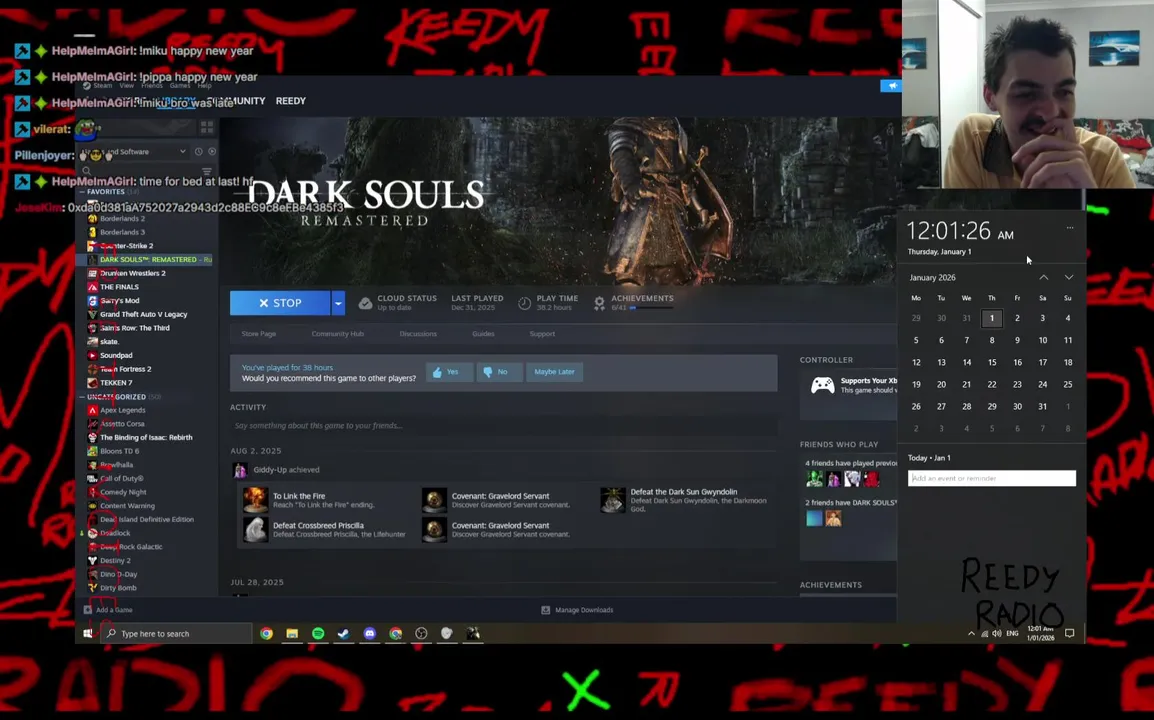Click the Manage Downloads icon
The height and width of the screenshot is (720, 1154).
(545, 610)
